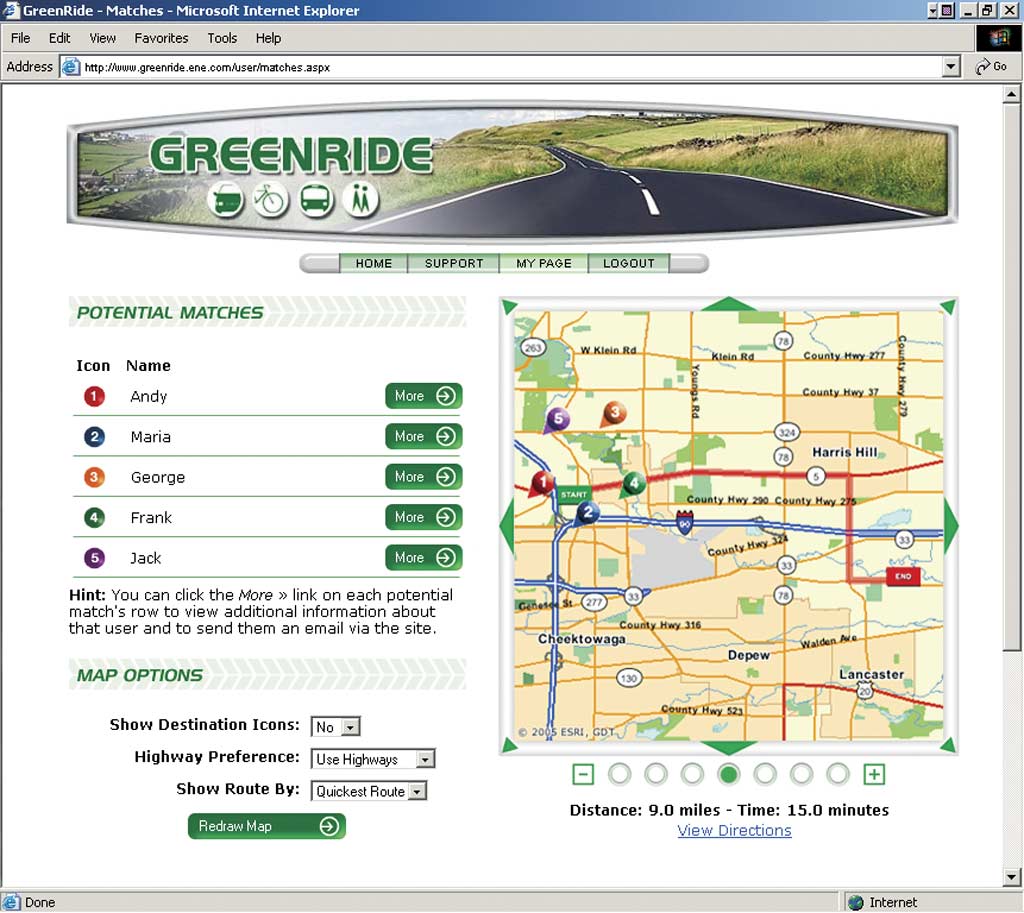Image resolution: width=1024 pixels, height=913 pixels.
Task: Open the View Directions link
Action: (x=734, y=831)
